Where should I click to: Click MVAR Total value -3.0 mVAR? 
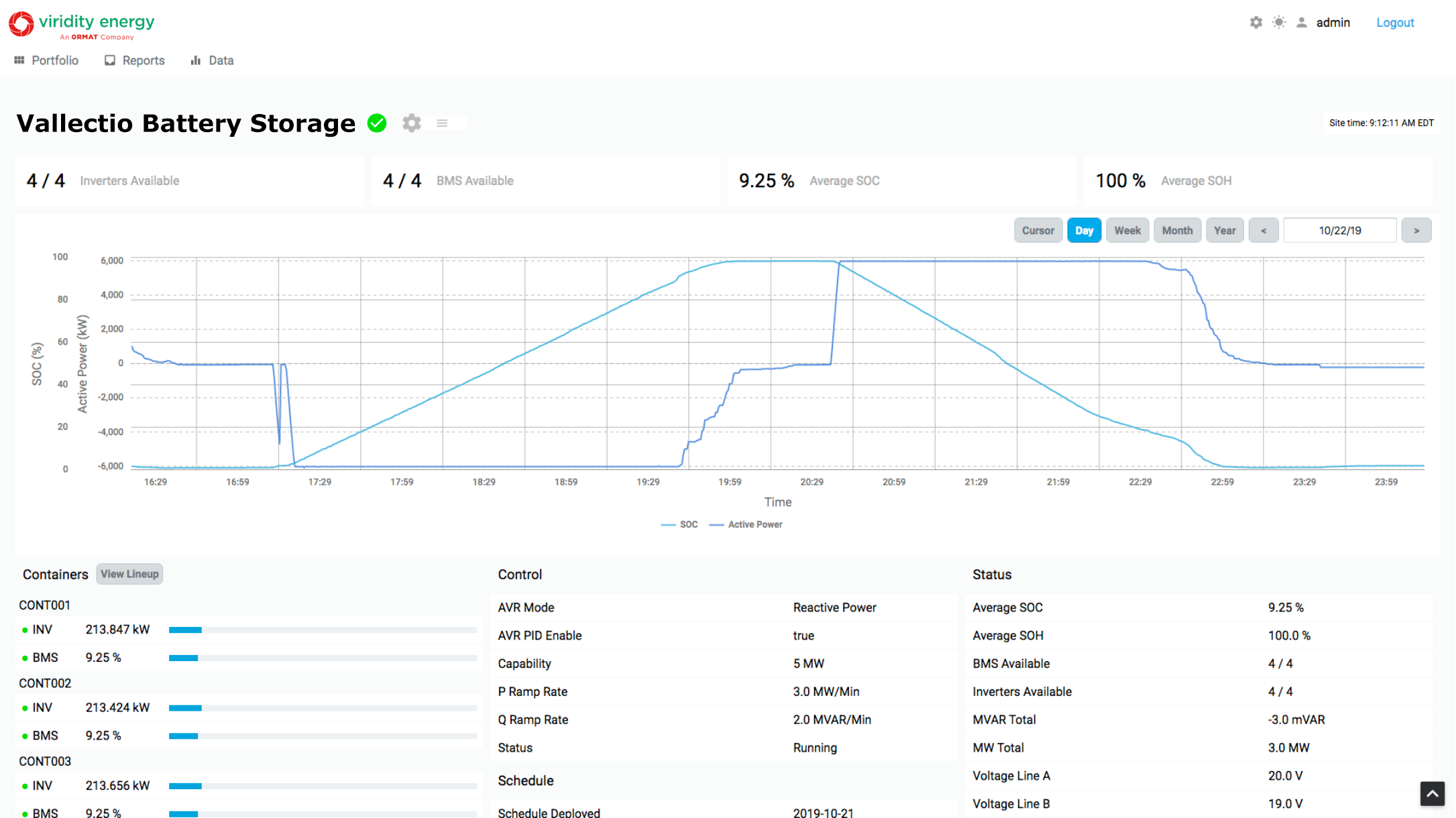pos(1296,719)
